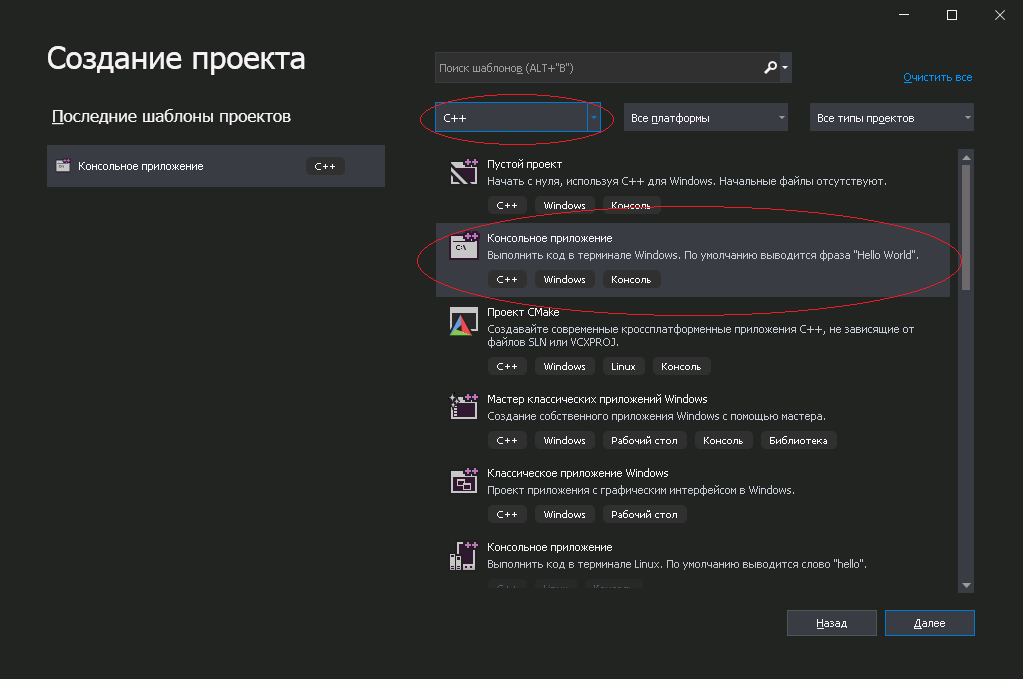Select the Пустой проект template title

525,164
